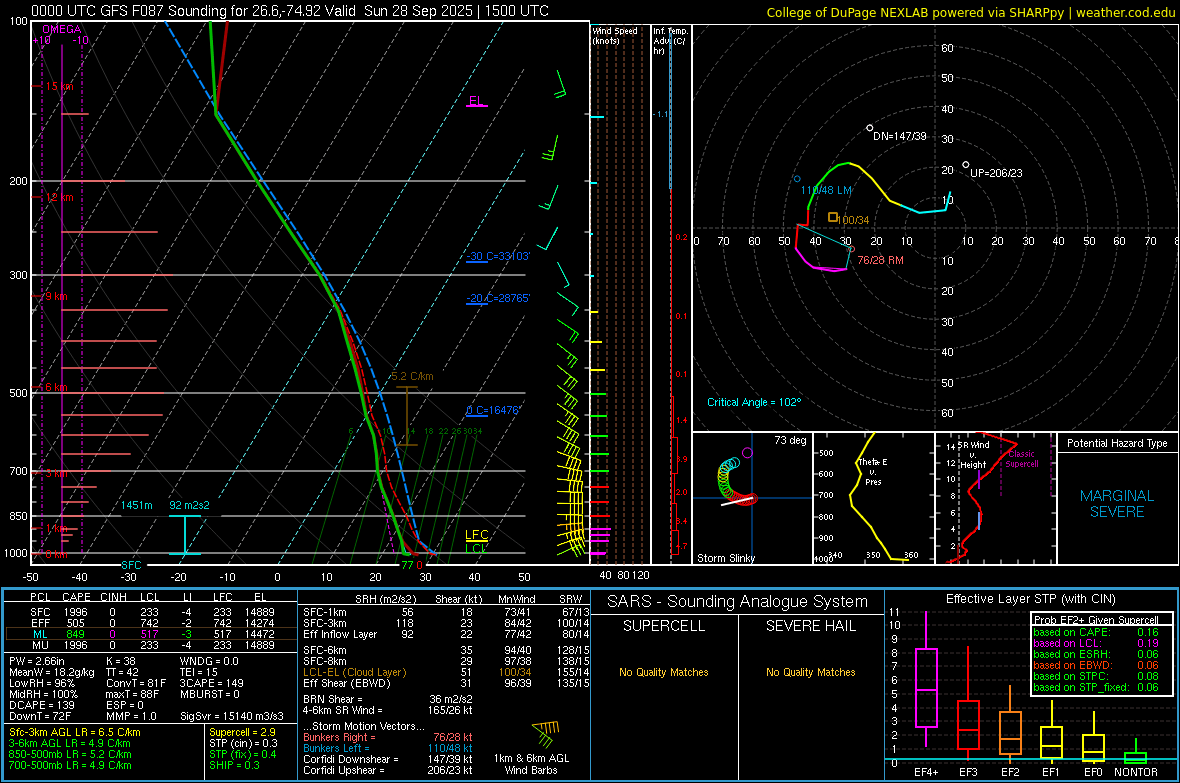Click the CAPE column header in parcel table
The height and width of the screenshot is (783, 1180).
coord(76,597)
